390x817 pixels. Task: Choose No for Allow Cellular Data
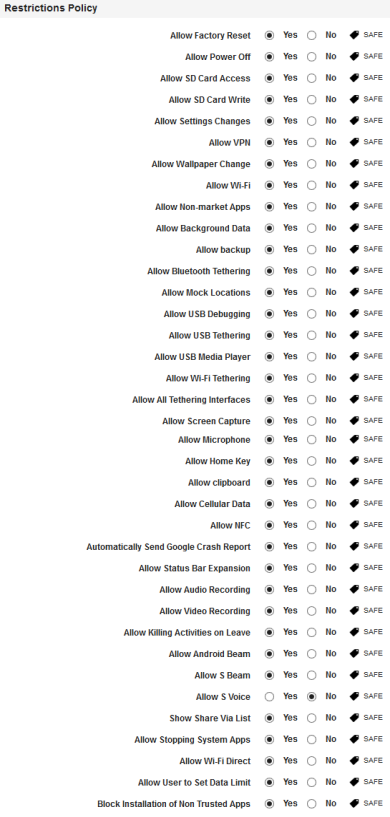(311, 504)
